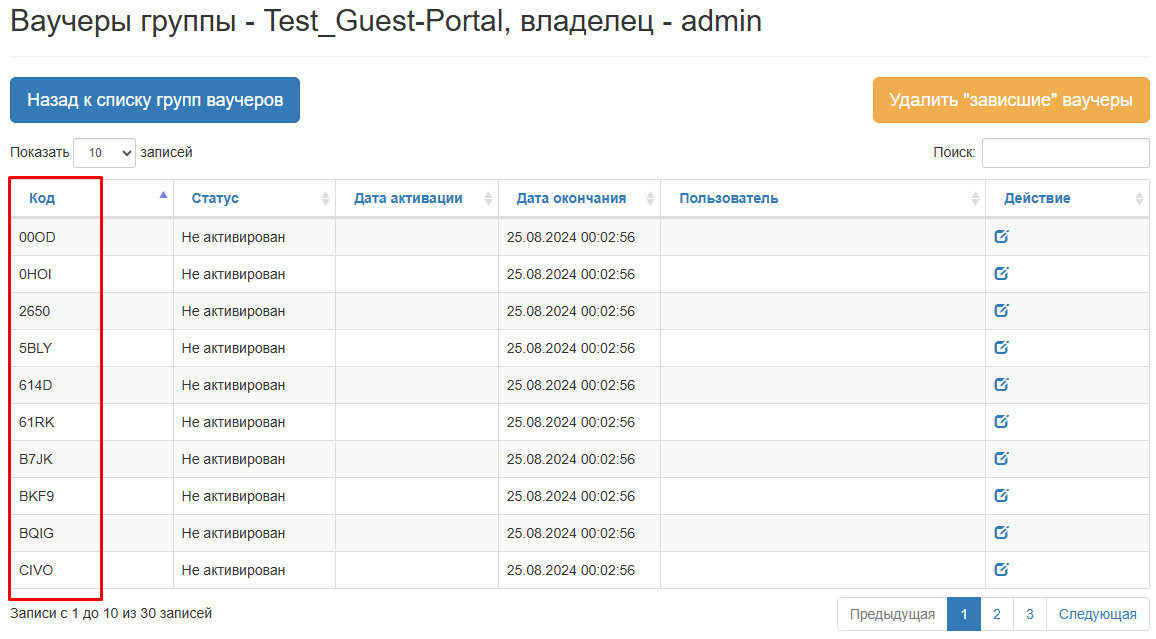Sort by Дата активации column header
1156x639 pixels.
pos(408,198)
